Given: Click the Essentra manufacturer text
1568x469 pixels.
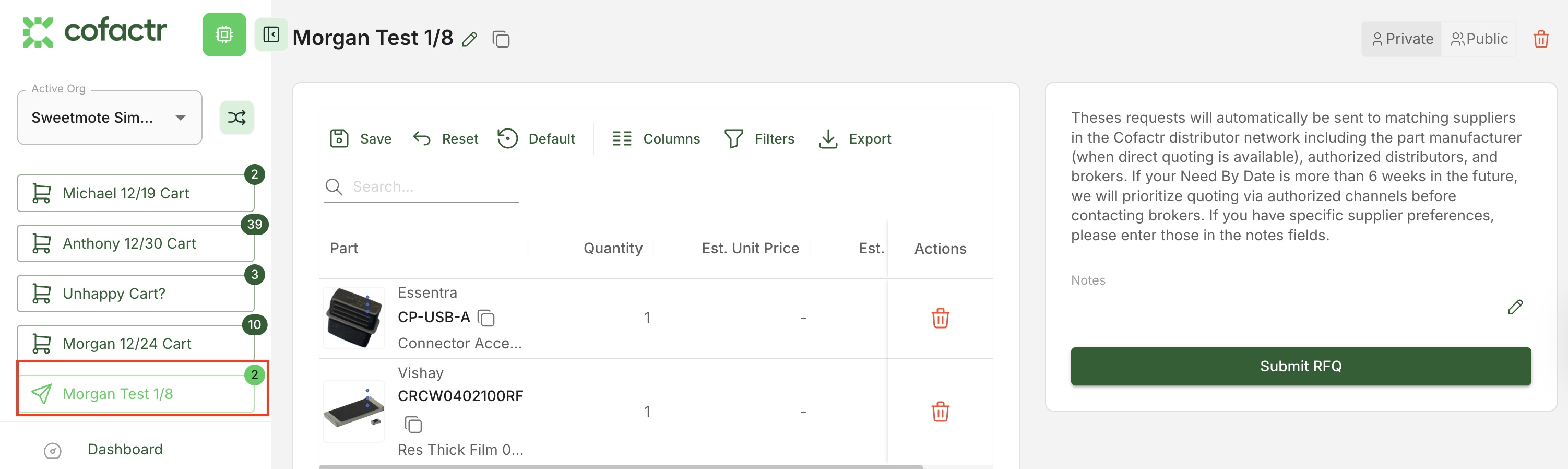Looking at the screenshot, I should point(427,293).
